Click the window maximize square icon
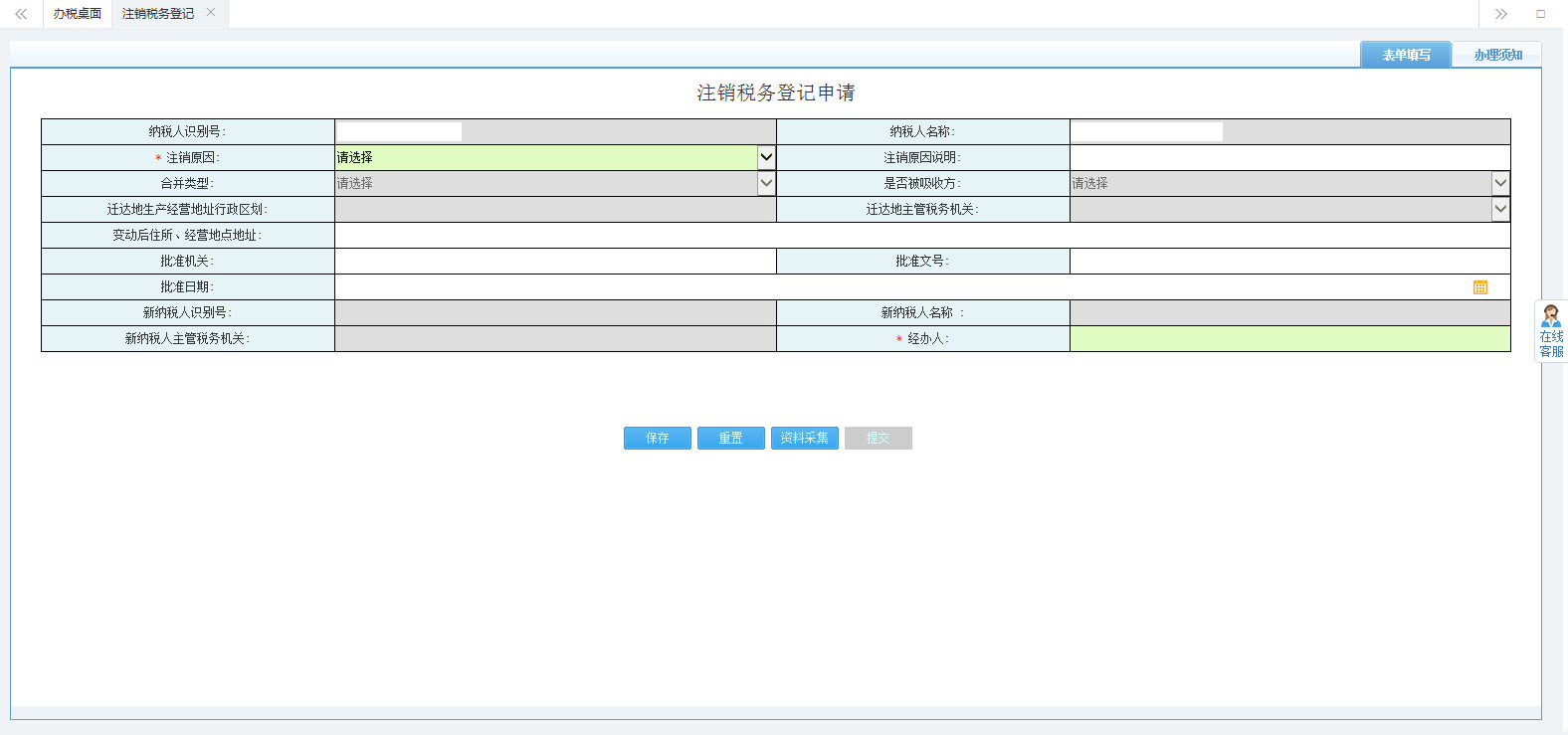The width and height of the screenshot is (1568, 735). point(1540,14)
